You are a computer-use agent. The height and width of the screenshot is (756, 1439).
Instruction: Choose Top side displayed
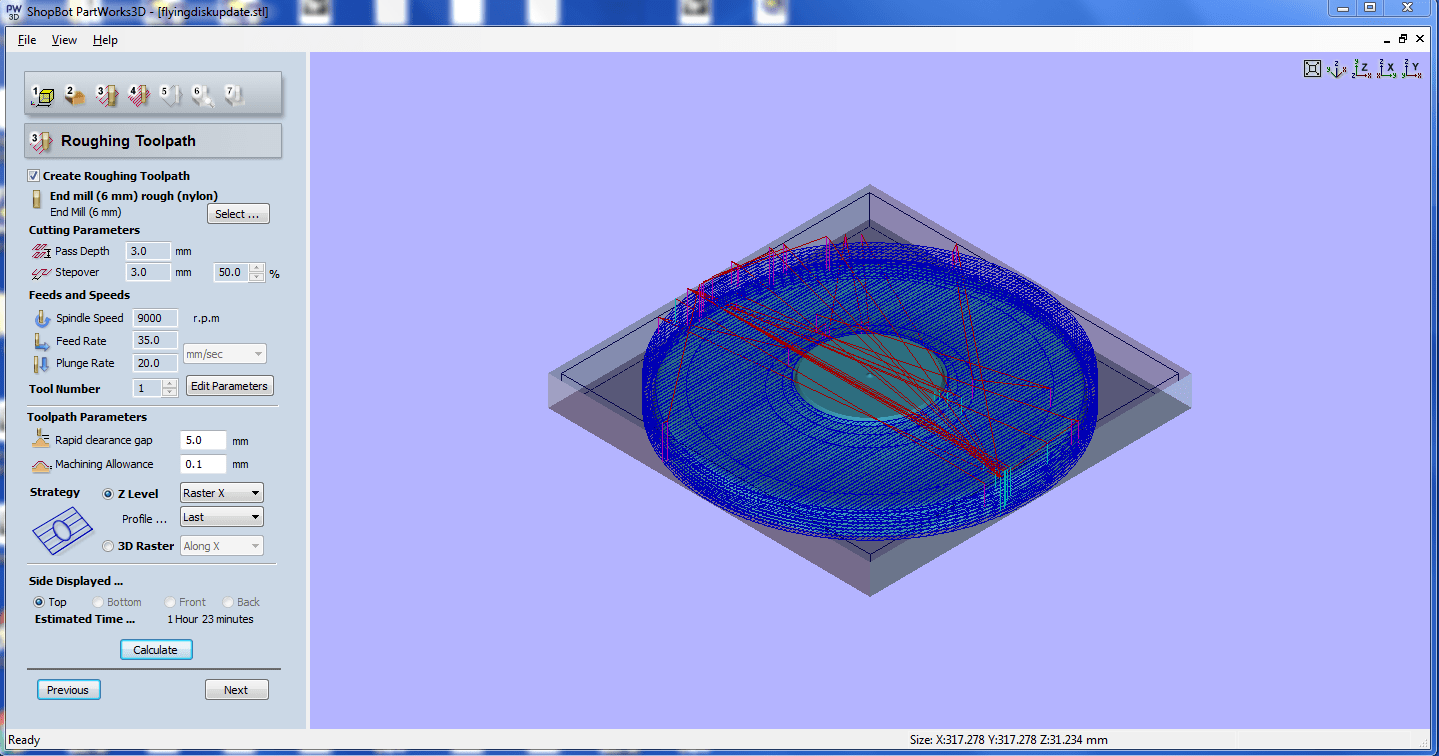(x=39, y=602)
